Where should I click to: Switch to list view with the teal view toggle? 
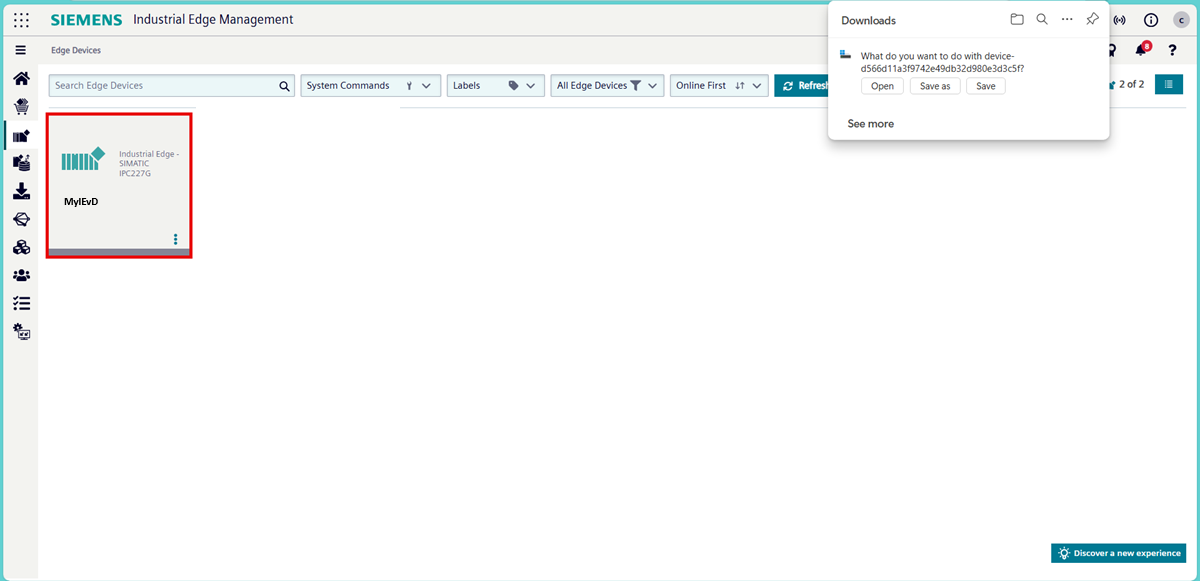[1168, 84]
